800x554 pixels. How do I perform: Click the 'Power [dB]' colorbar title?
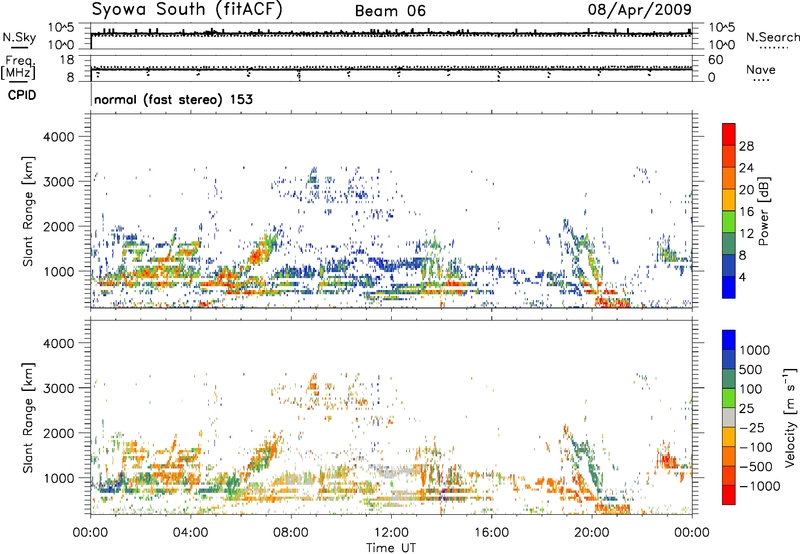coord(764,211)
